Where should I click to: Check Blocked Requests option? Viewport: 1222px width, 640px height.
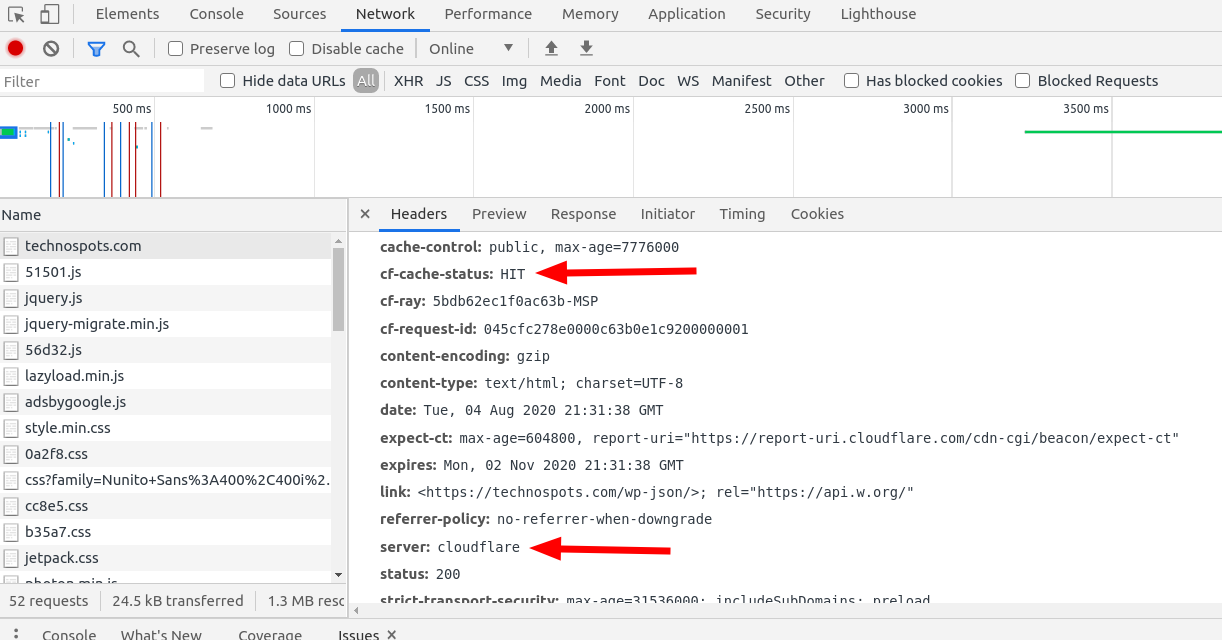(1023, 81)
